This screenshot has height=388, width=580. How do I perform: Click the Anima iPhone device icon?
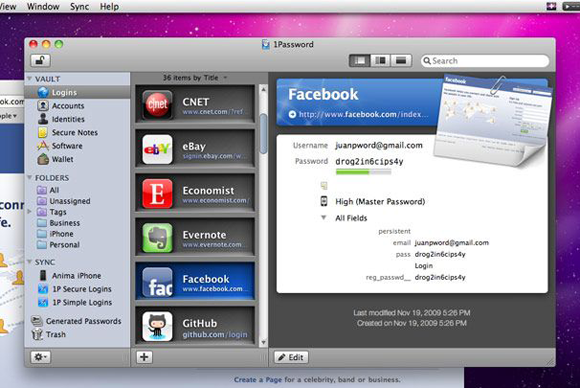tap(43, 276)
